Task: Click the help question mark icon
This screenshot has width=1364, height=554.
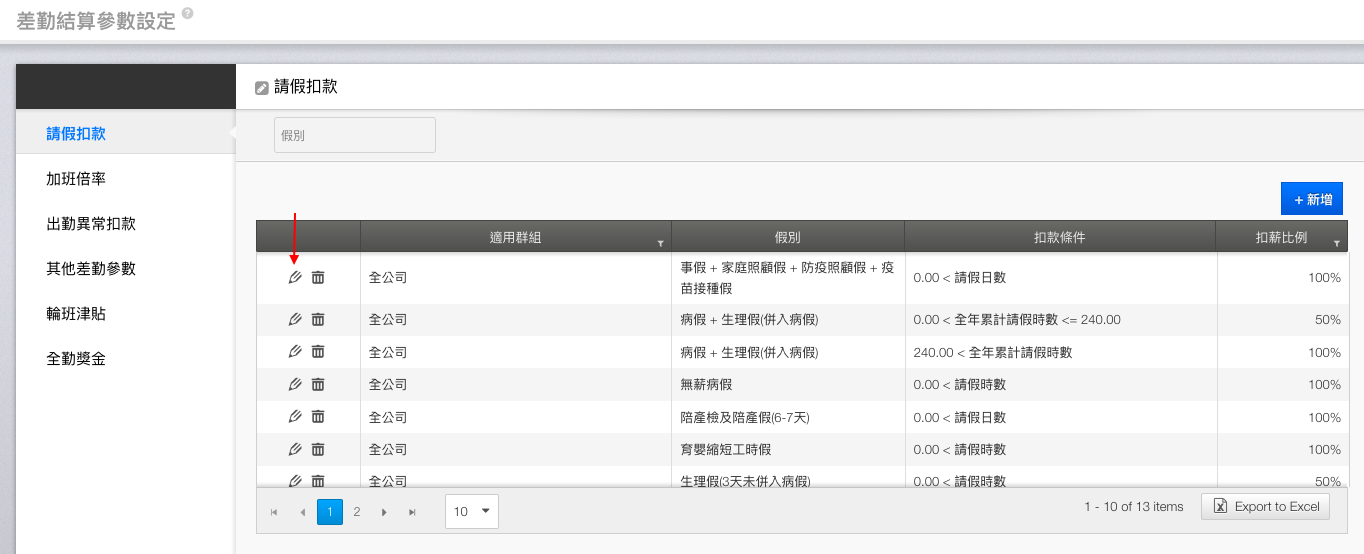Action: coord(188,14)
